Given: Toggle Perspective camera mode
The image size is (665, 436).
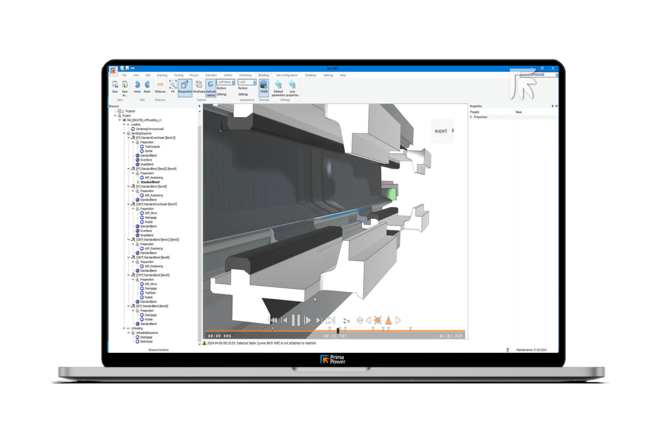Looking at the screenshot, I should pos(185,87).
